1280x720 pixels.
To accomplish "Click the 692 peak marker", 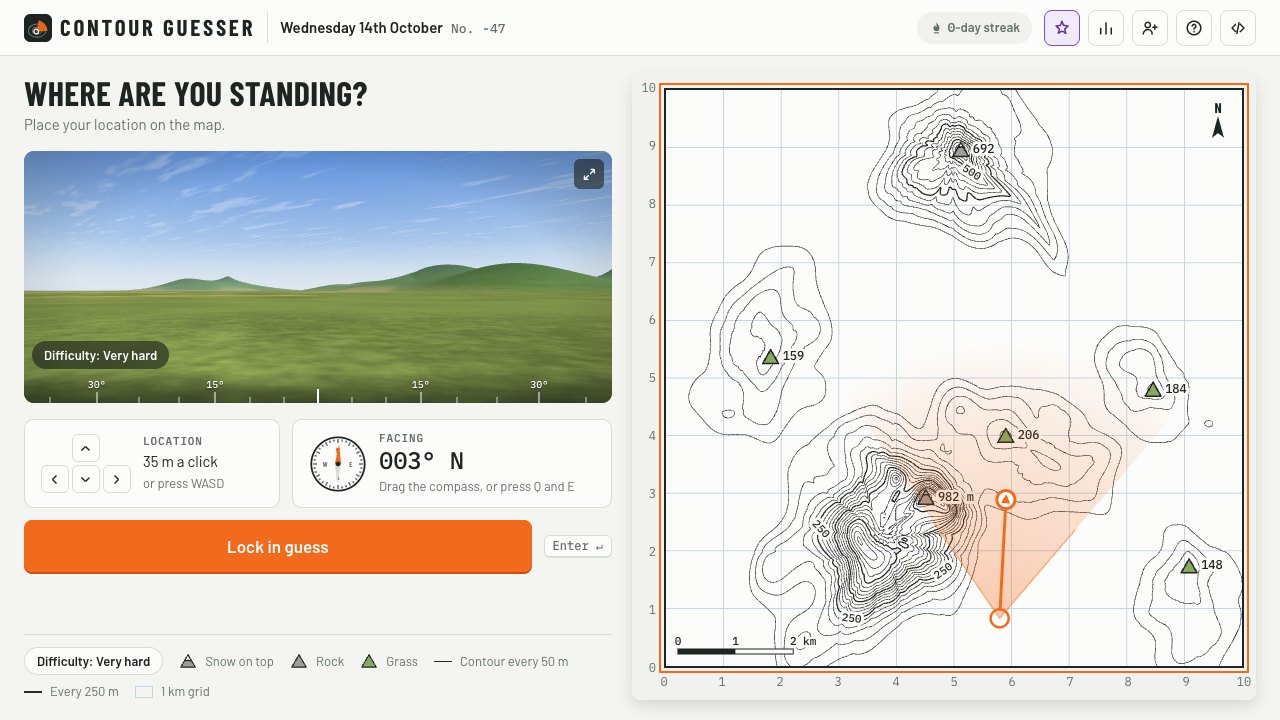I will 961,149.
